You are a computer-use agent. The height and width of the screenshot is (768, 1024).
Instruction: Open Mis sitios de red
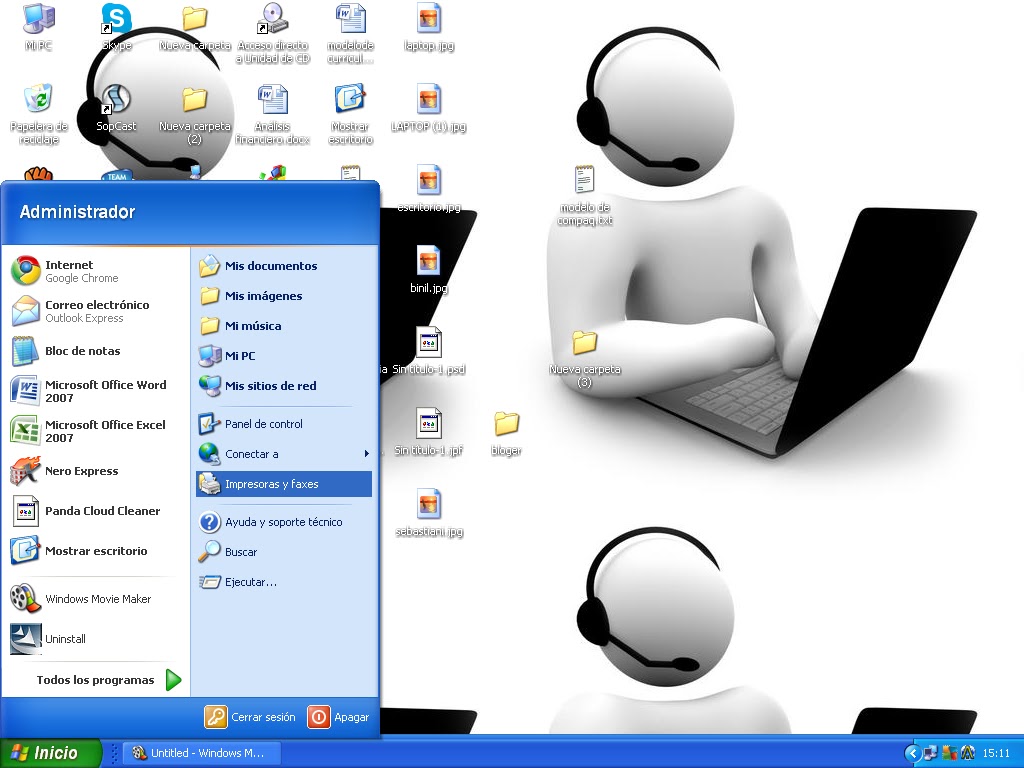(283, 385)
